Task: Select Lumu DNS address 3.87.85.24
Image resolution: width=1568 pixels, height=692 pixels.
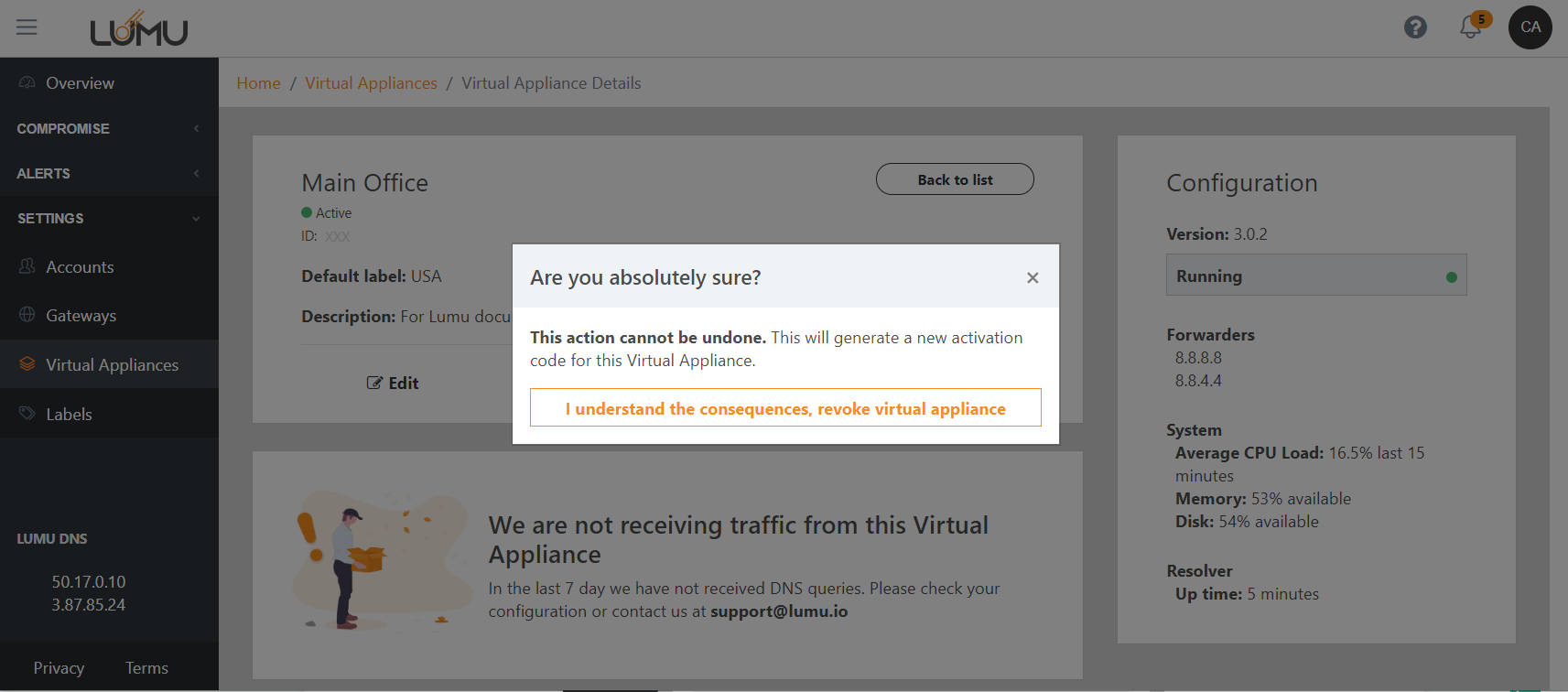Action: click(89, 605)
